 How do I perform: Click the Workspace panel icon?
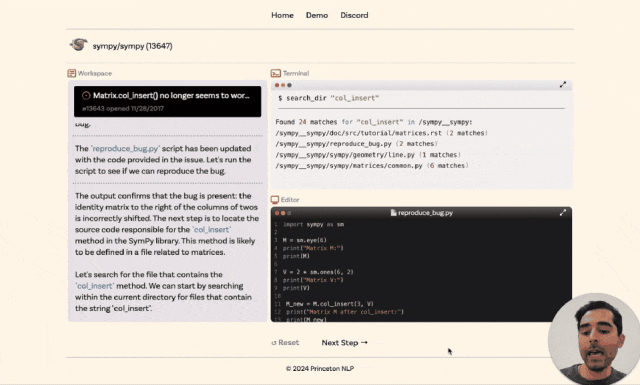point(71,73)
